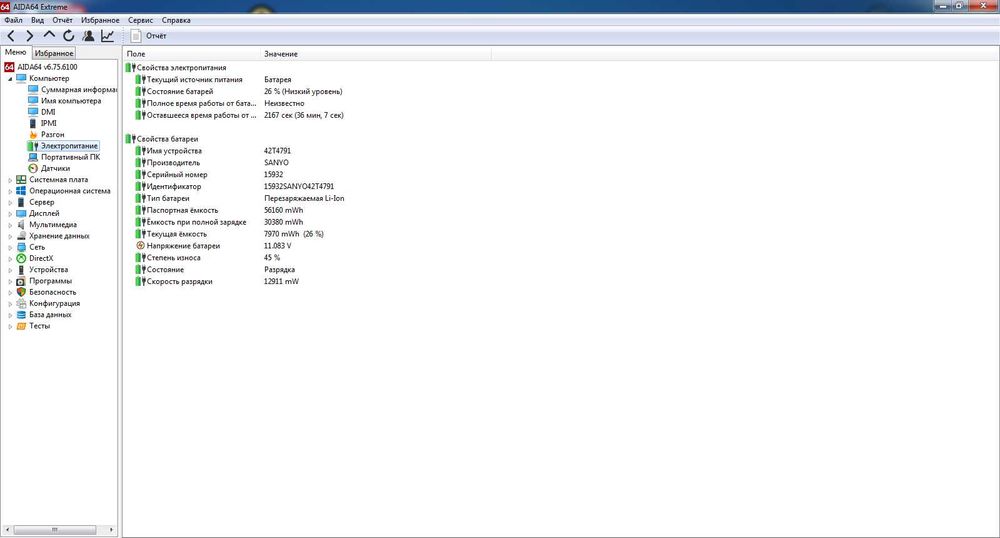The width and height of the screenshot is (1000, 538).
Task: Click the Безопасность shield icon
Action: [x=21, y=292]
